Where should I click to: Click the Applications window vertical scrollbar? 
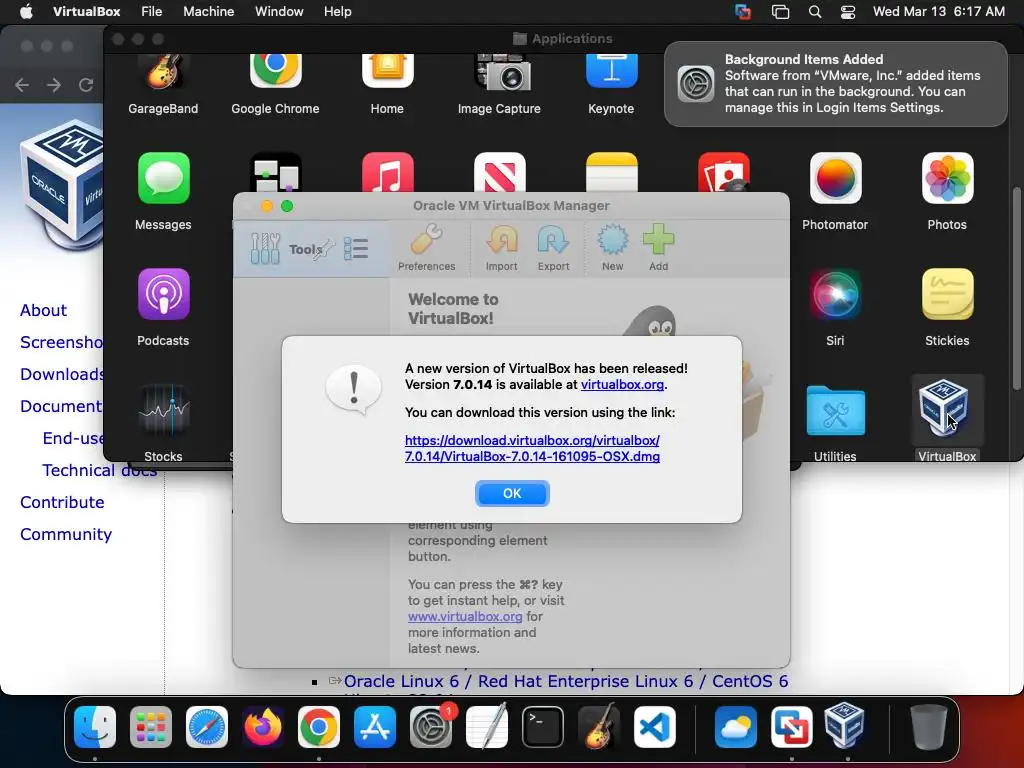(x=1016, y=289)
